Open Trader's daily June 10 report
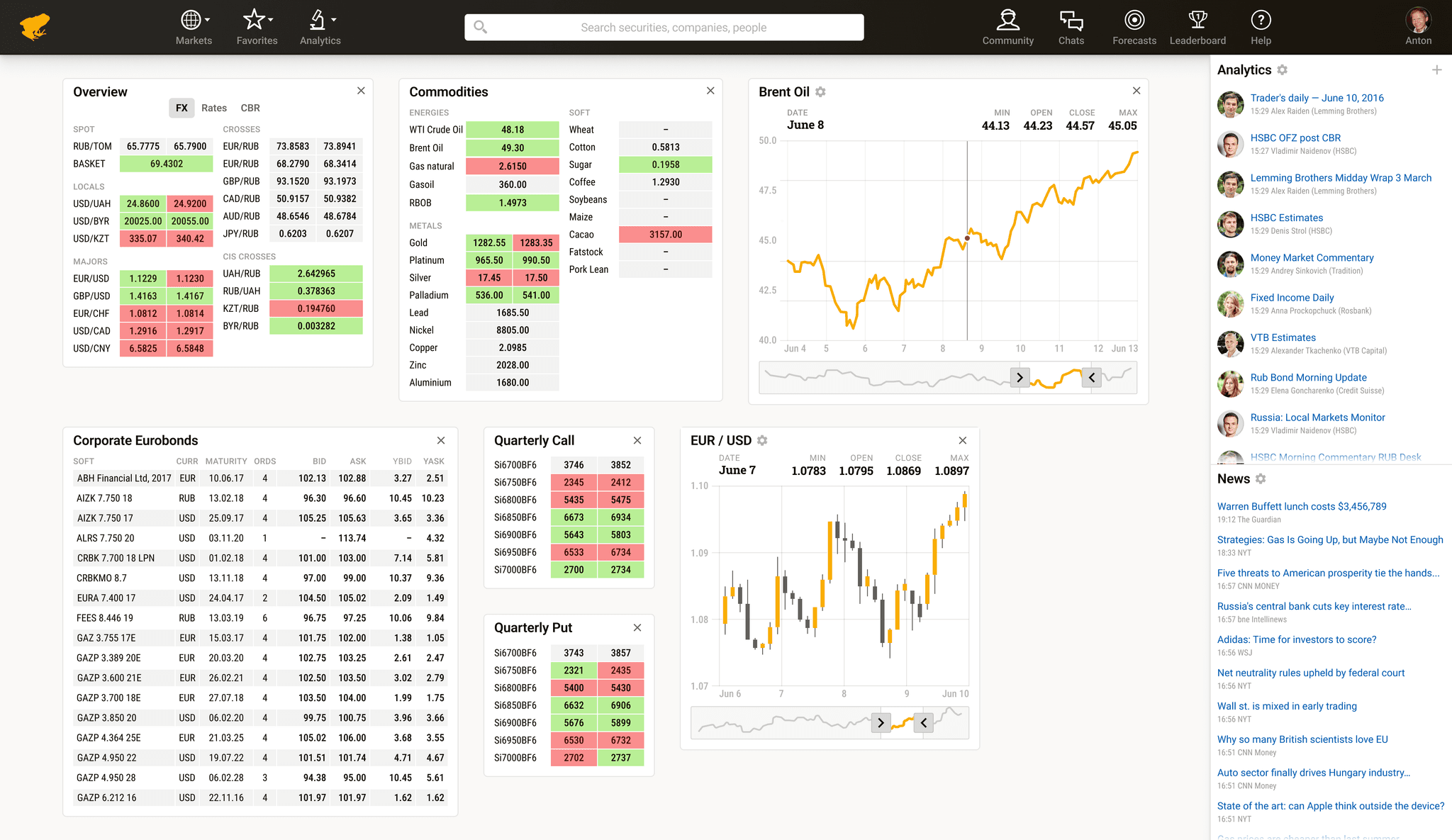Image resolution: width=1452 pixels, height=840 pixels. tap(1317, 98)
